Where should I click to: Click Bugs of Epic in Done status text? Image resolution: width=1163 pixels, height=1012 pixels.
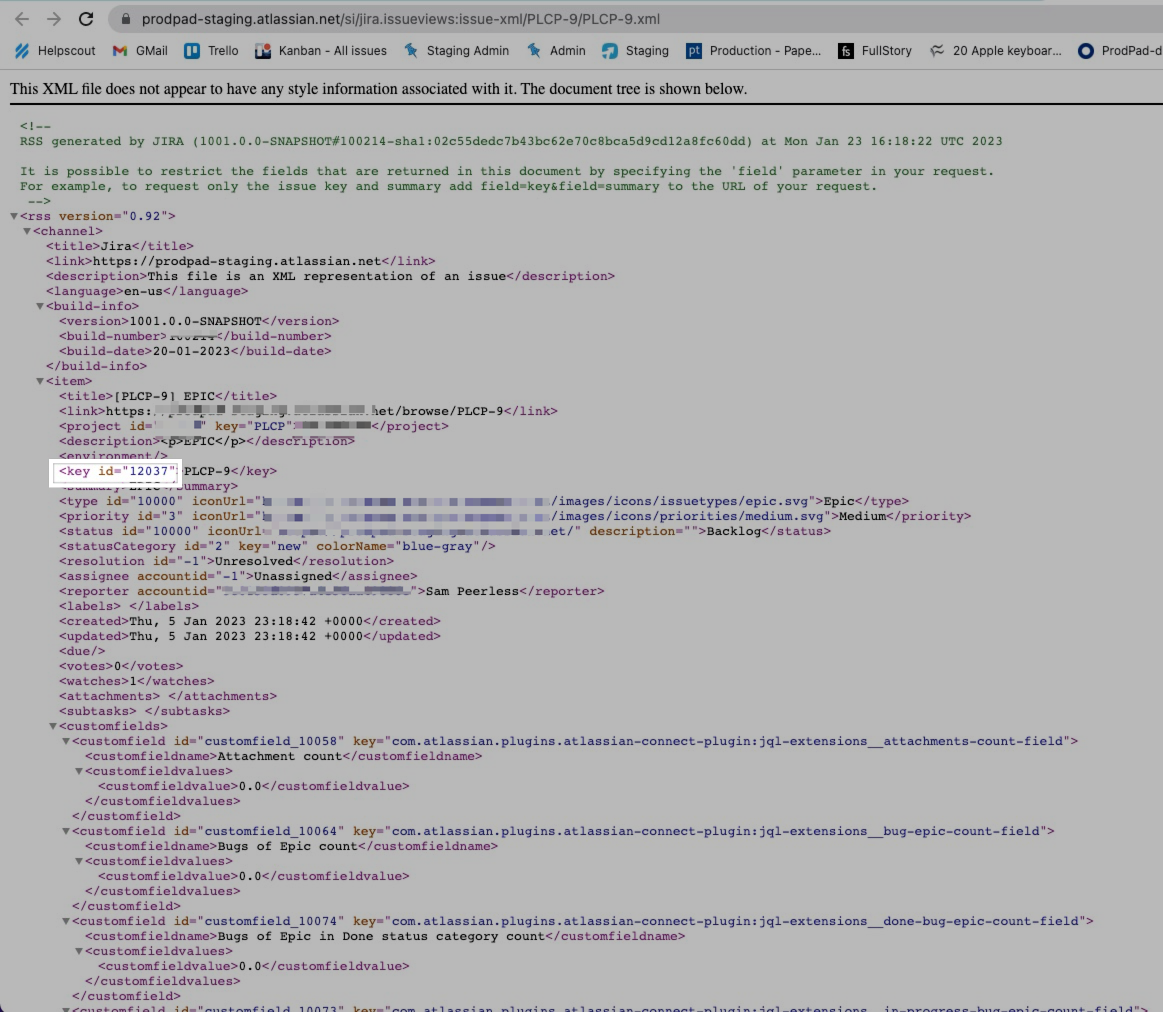(380, 936)
